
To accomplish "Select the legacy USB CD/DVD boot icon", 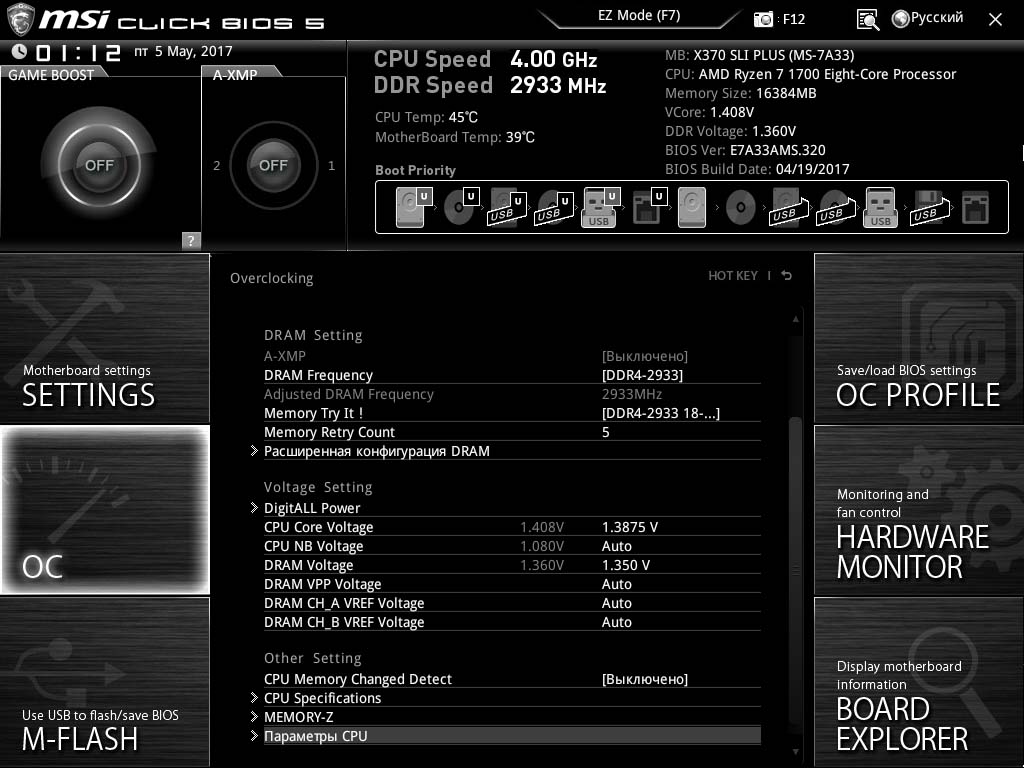I will (x=835, y=207).
